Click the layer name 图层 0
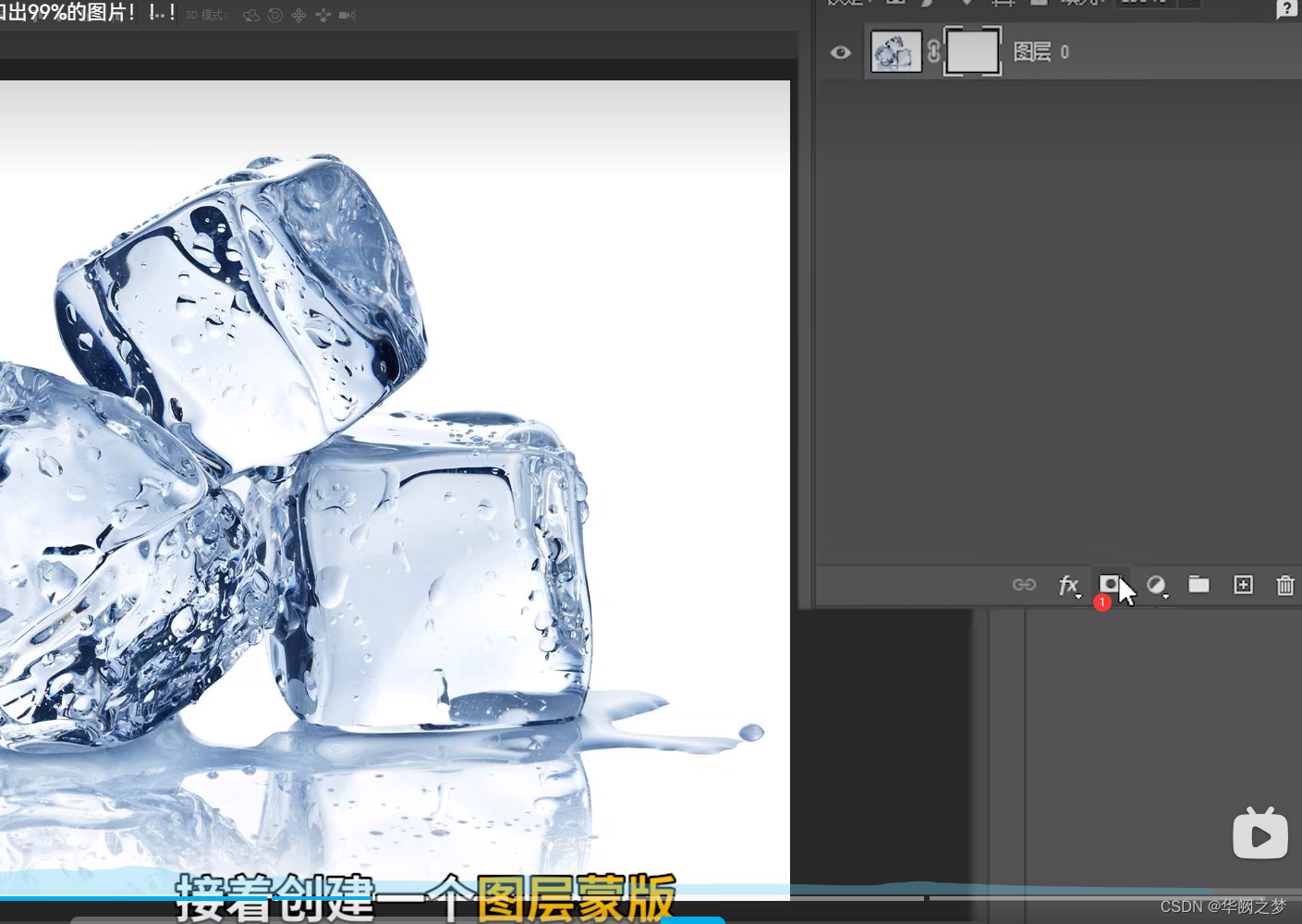Image resolution: width=1302 pixels, height=924 pixels. point(1041,52)
